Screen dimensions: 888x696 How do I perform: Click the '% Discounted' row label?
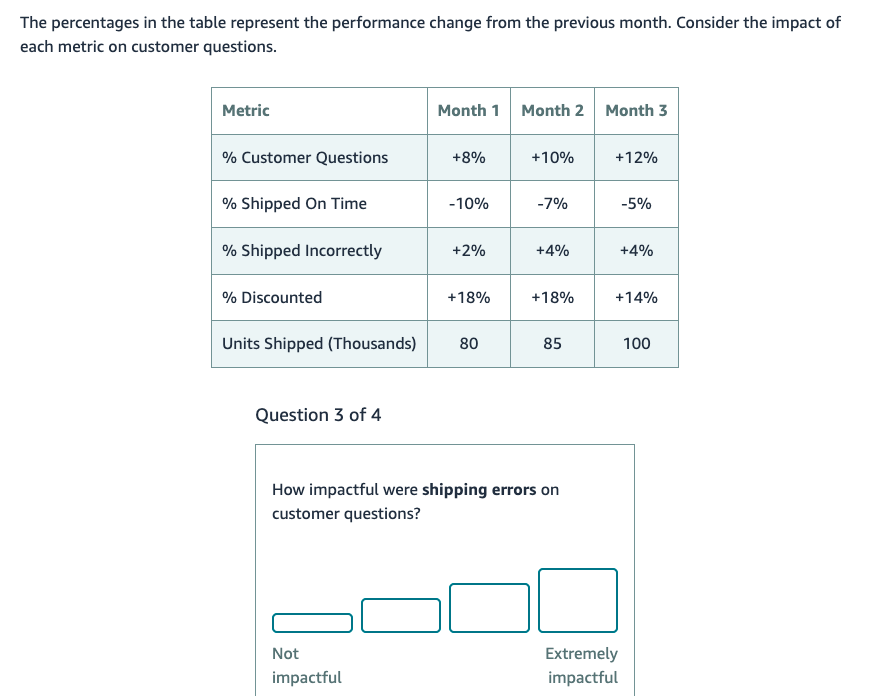(271, 297)
